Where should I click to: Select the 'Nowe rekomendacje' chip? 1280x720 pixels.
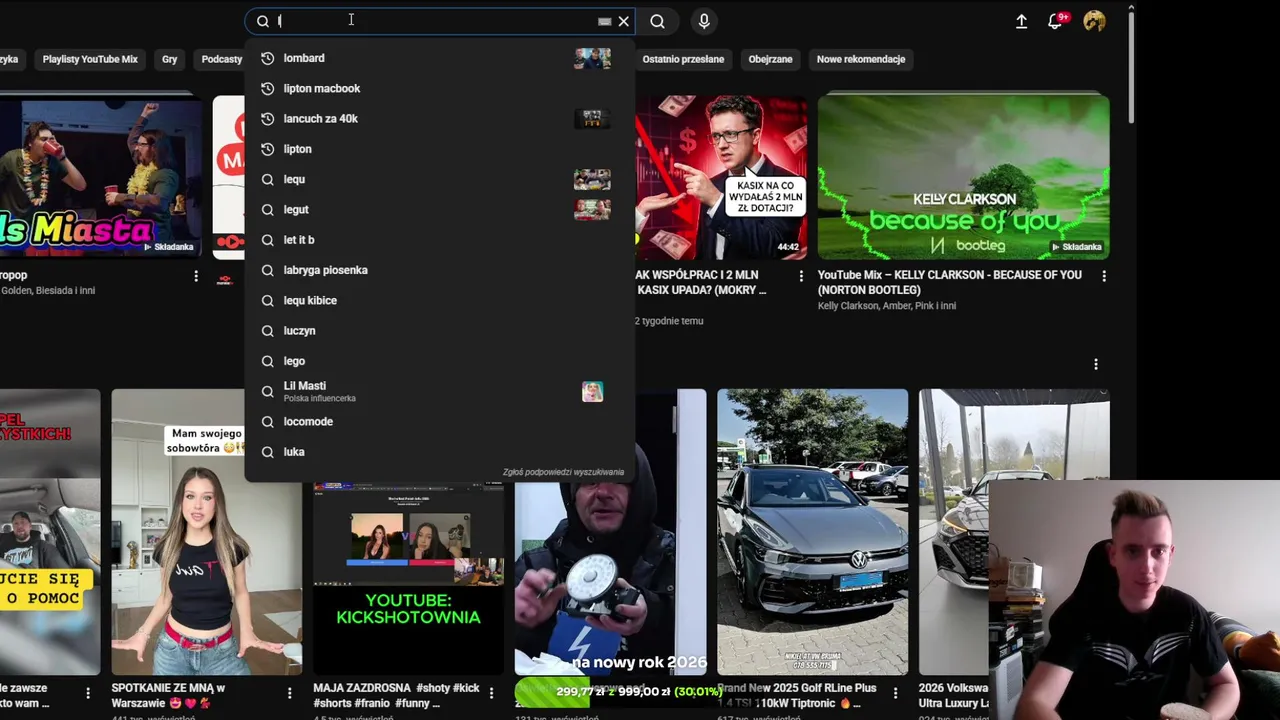point(861,59)
